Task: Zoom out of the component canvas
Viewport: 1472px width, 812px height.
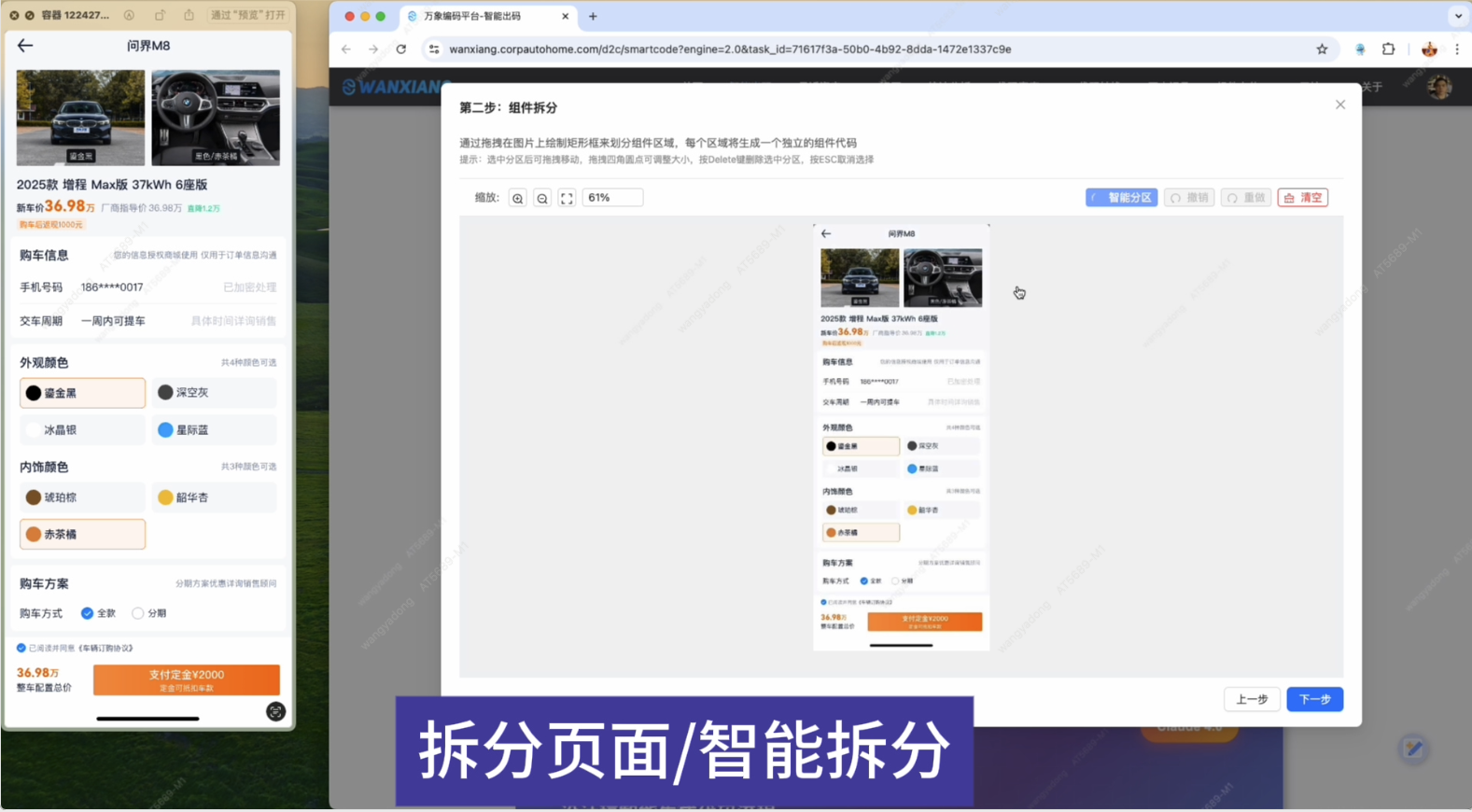Action: point(542,198)
